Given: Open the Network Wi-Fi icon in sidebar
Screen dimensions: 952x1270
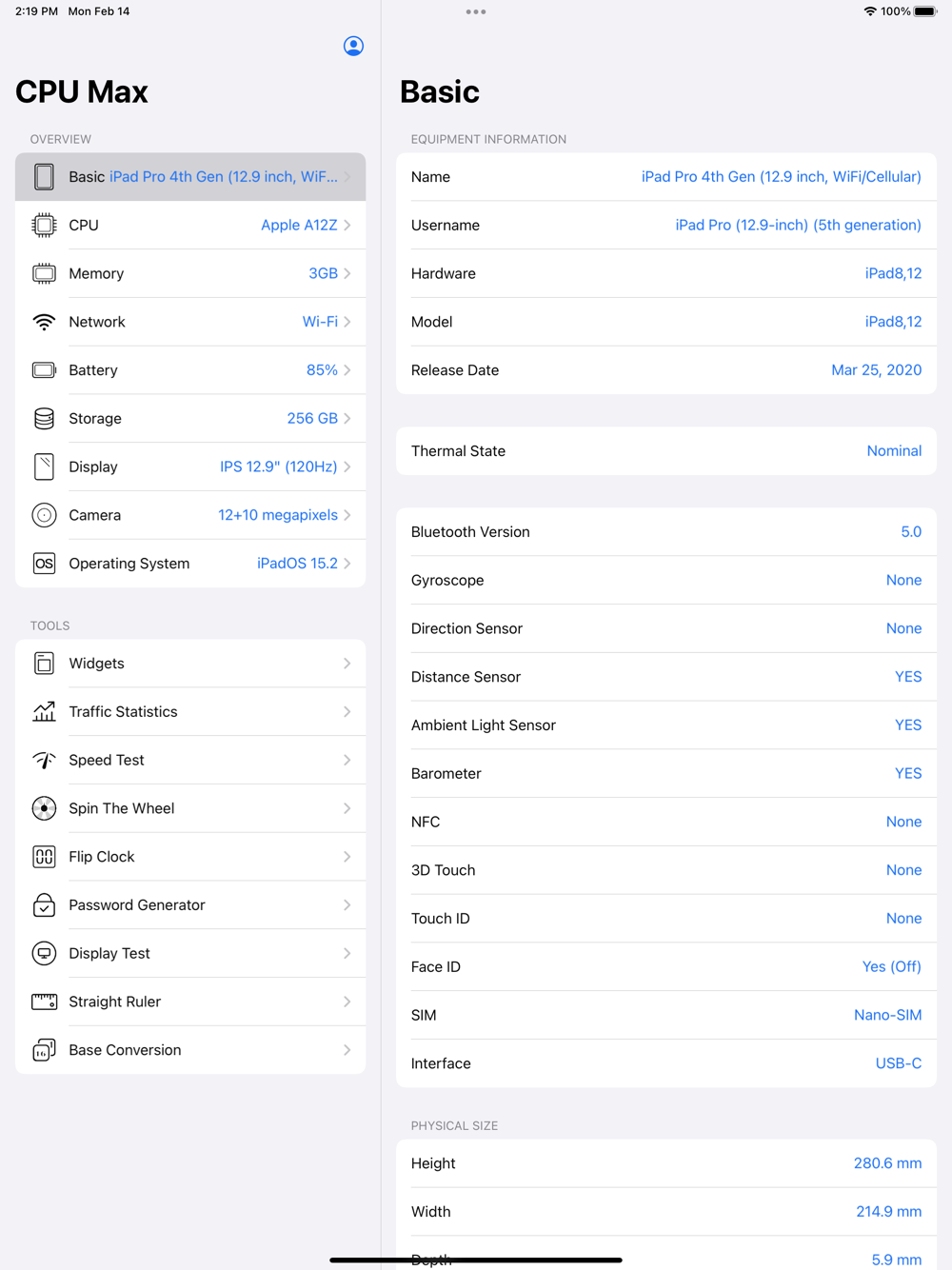Looking at the screenshot, I should pyautogui.click(x=44, y=322).
